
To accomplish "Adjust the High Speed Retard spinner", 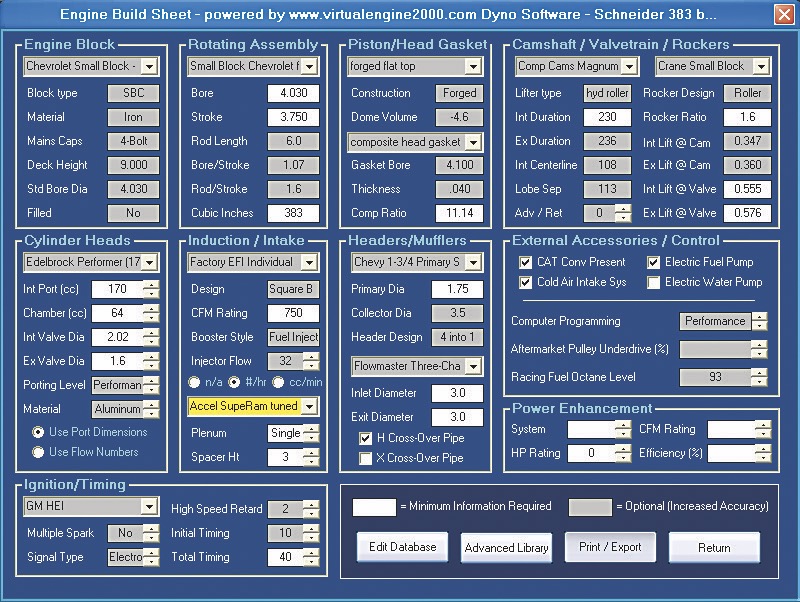I will [x=311, y=509].
